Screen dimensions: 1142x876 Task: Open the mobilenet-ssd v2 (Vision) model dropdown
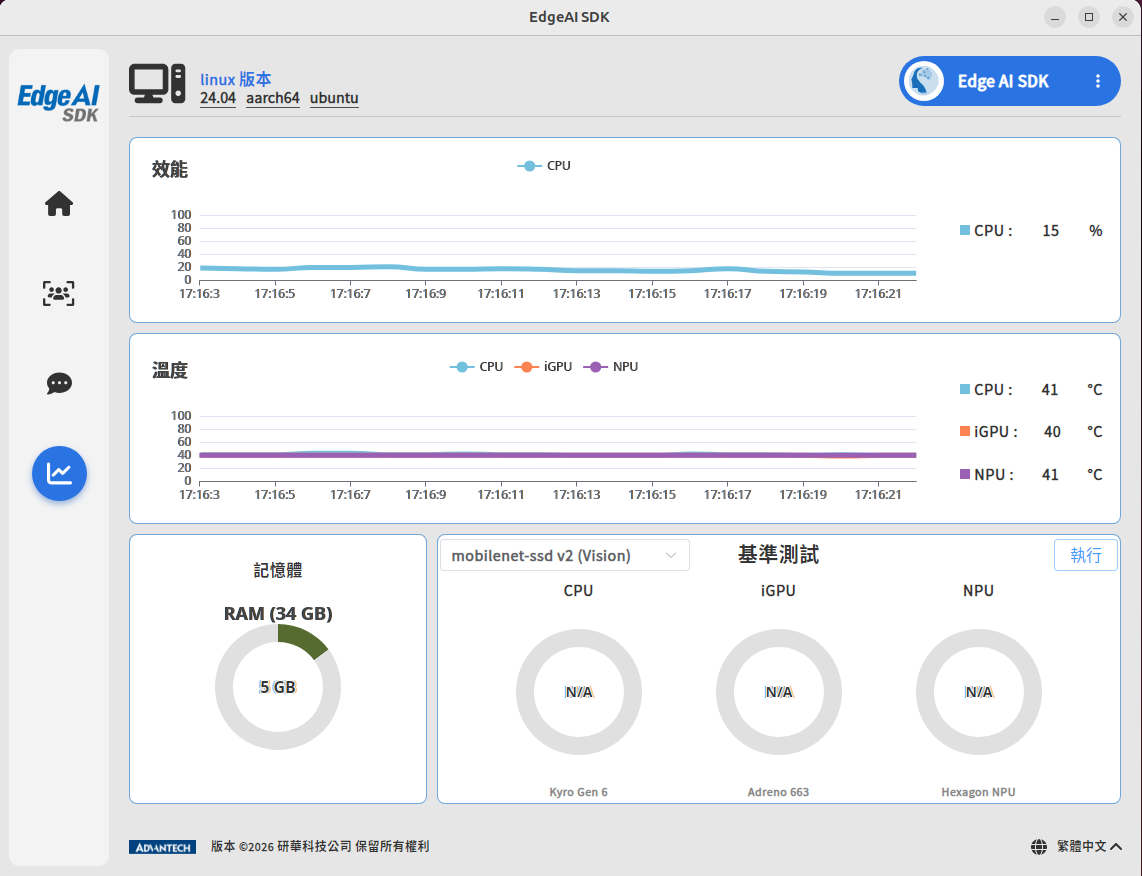(x=564, y=556)
